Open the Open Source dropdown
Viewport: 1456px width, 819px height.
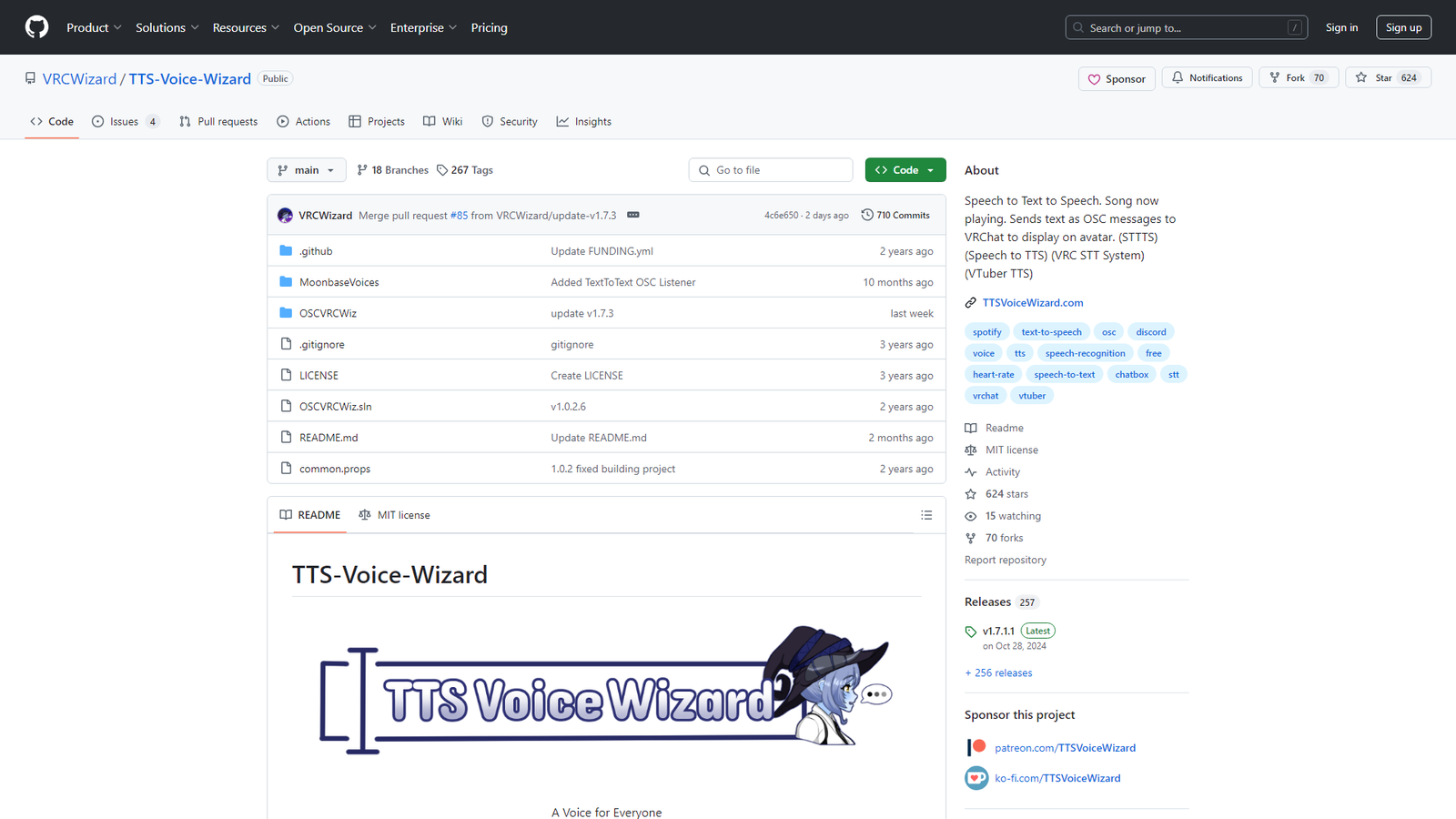(335, 28)
